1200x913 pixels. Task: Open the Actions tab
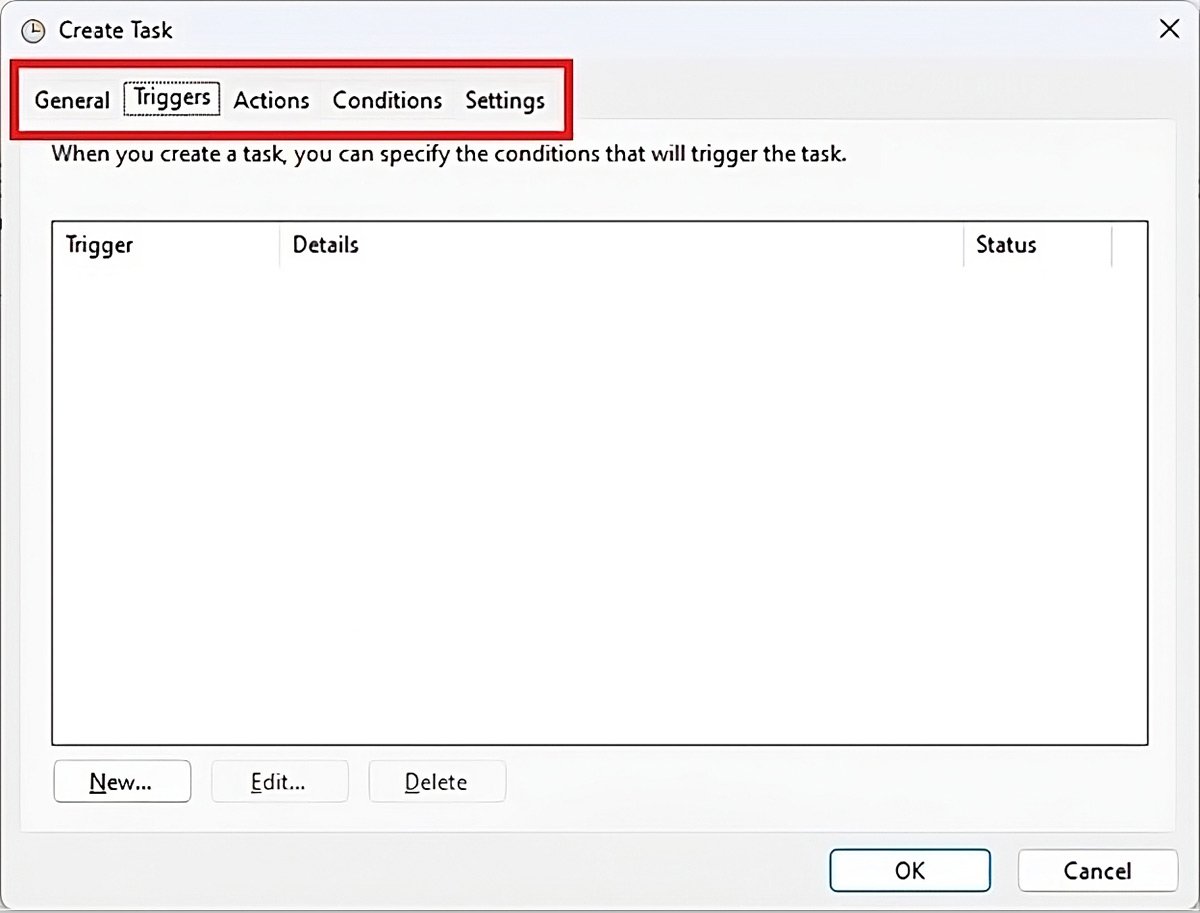(271, 100)
